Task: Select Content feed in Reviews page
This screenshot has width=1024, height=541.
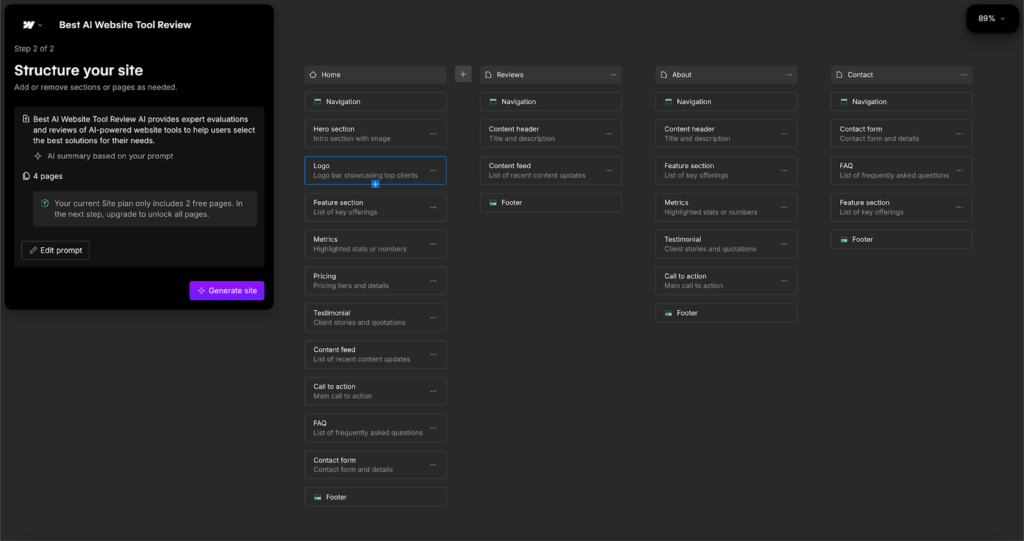Action: point(540,171)
